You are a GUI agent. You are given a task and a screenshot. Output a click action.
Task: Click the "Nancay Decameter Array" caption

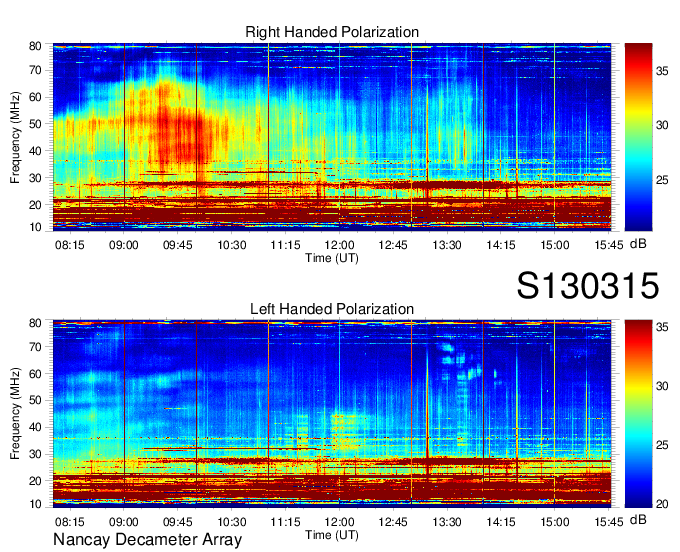click(x=147, y=540)
